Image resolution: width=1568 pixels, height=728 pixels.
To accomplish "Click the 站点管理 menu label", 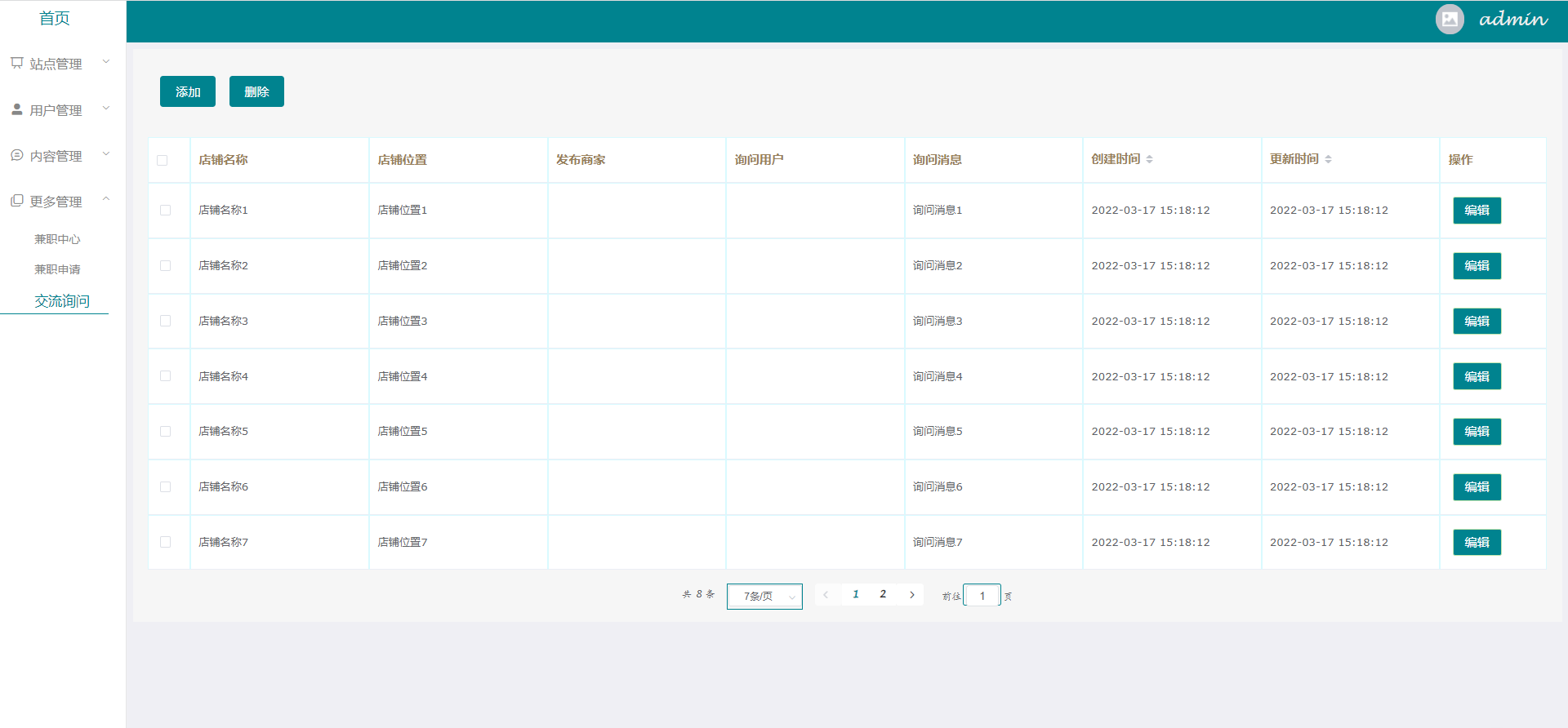I will click(x=56, y=64).
